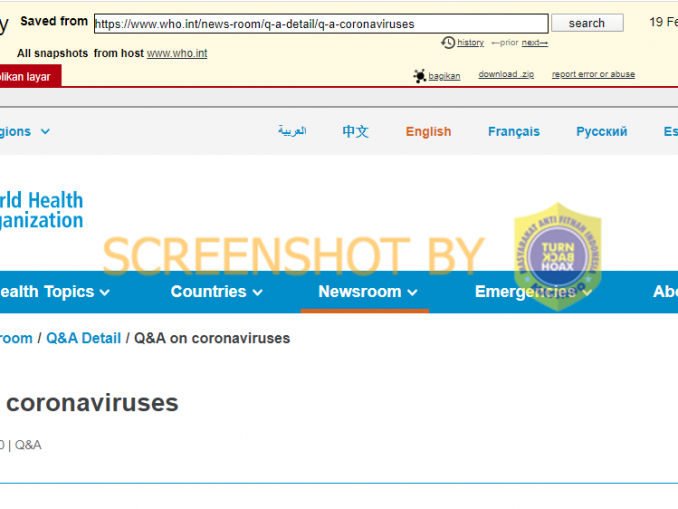Click the World Health Organization logo
Viewport: 678px width, 509px height.
pyautogui.click(x=42, y=210)
